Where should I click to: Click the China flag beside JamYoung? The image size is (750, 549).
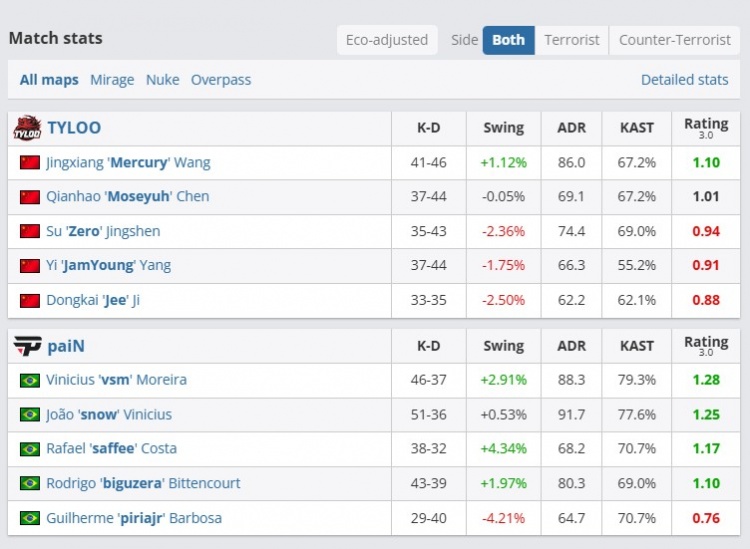click(x=30, y=265)
